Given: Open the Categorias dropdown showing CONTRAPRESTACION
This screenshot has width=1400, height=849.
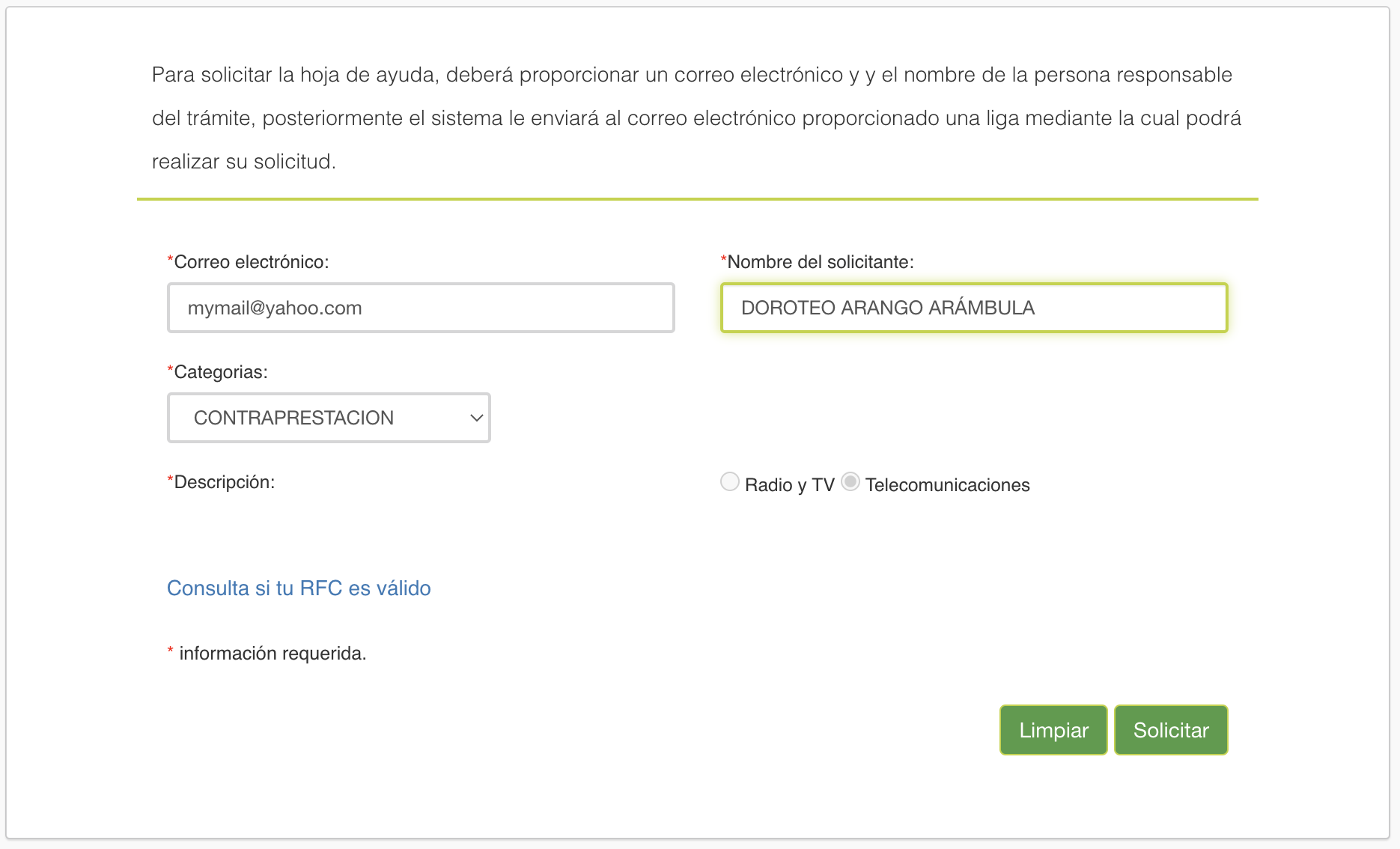Looking at the screenshot, I should [329, 418].
